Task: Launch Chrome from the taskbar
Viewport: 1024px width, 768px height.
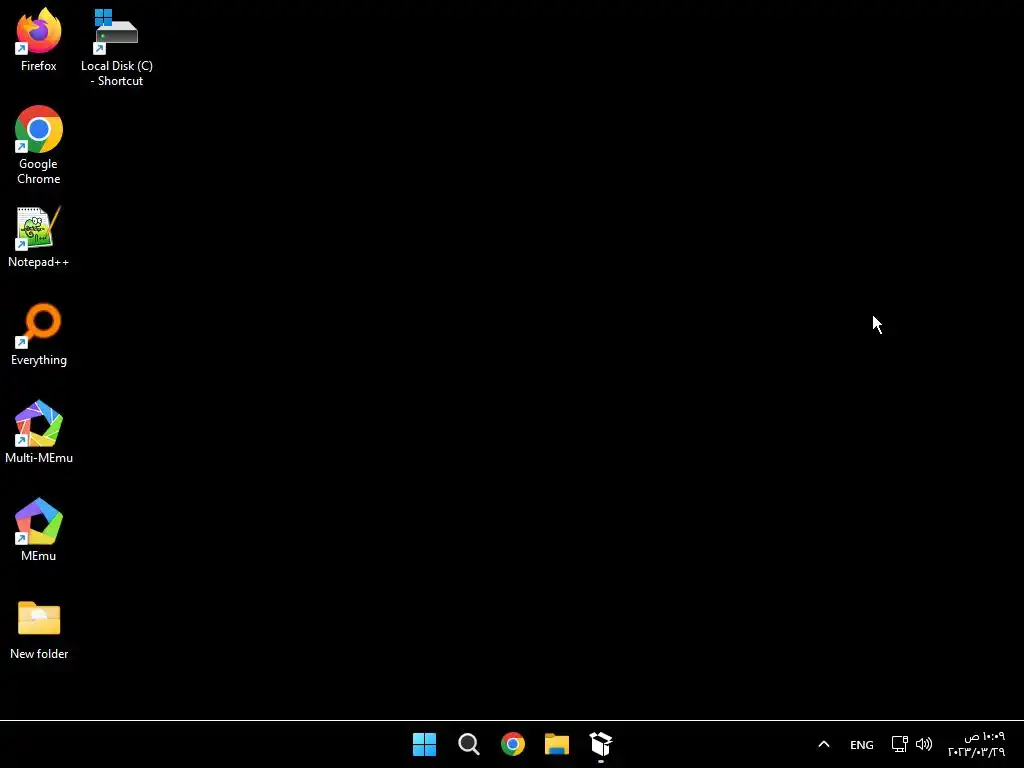Action: pyautogui.click(x=513, y=744)
